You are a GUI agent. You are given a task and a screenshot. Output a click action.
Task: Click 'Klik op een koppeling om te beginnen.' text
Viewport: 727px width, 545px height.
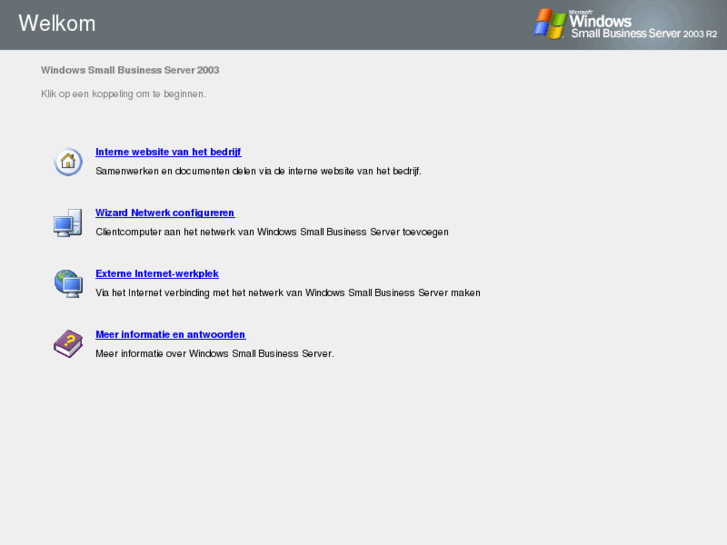(x=123, y=94)
